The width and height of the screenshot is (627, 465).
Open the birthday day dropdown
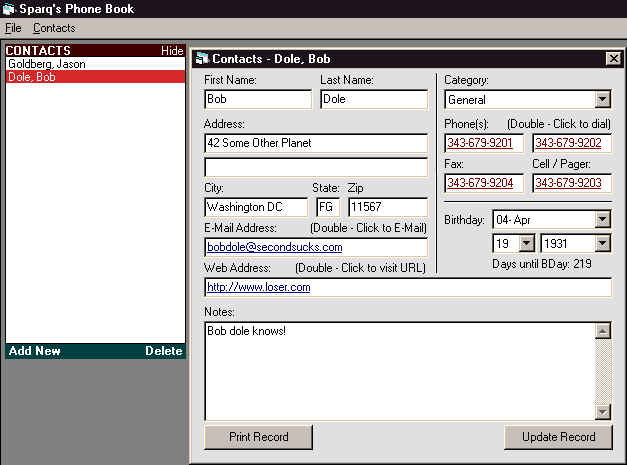point(526,243)
